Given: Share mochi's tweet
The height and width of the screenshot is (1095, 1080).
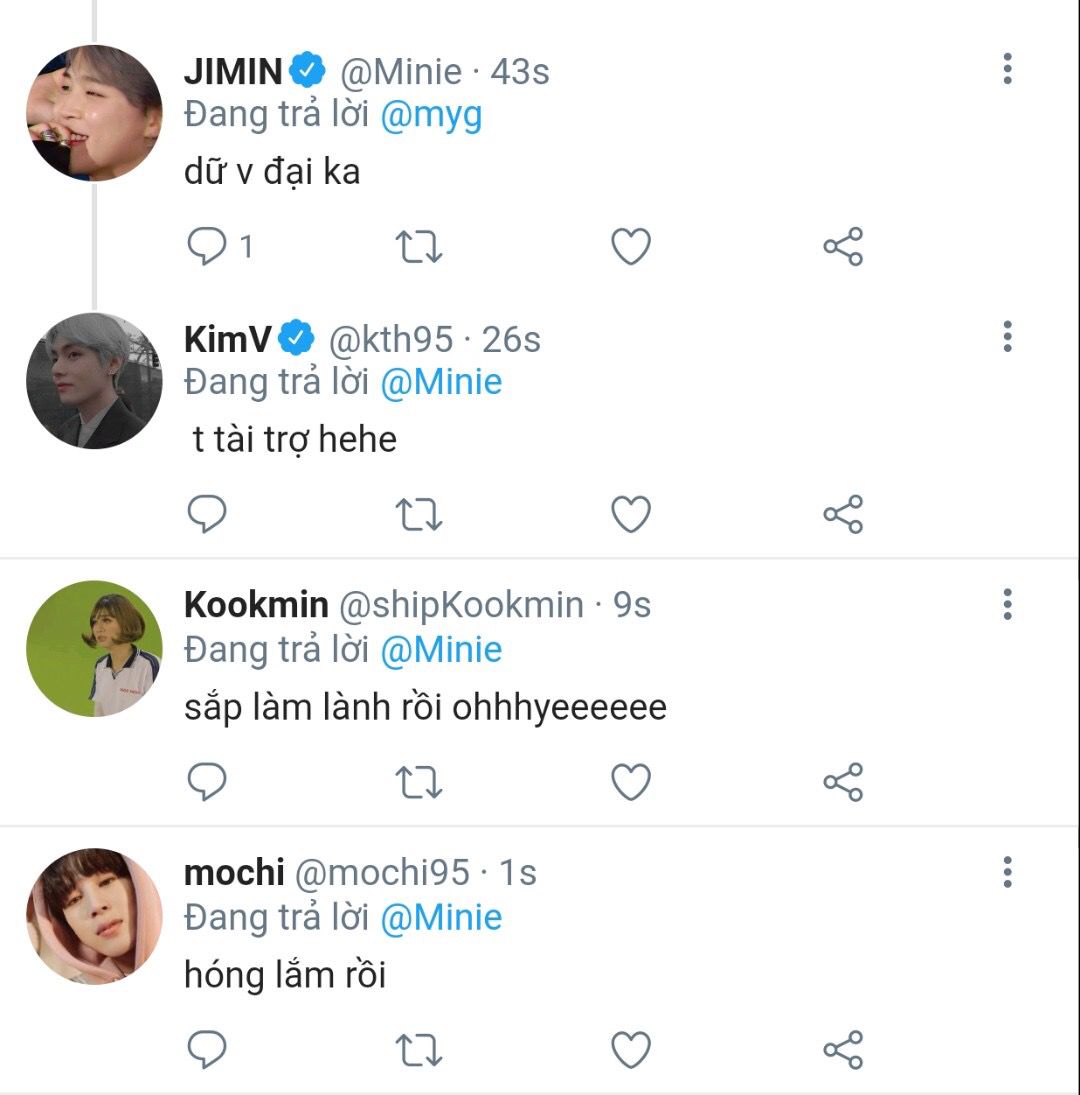Looking at the screenshot, I should click(x=843, y=1050).
